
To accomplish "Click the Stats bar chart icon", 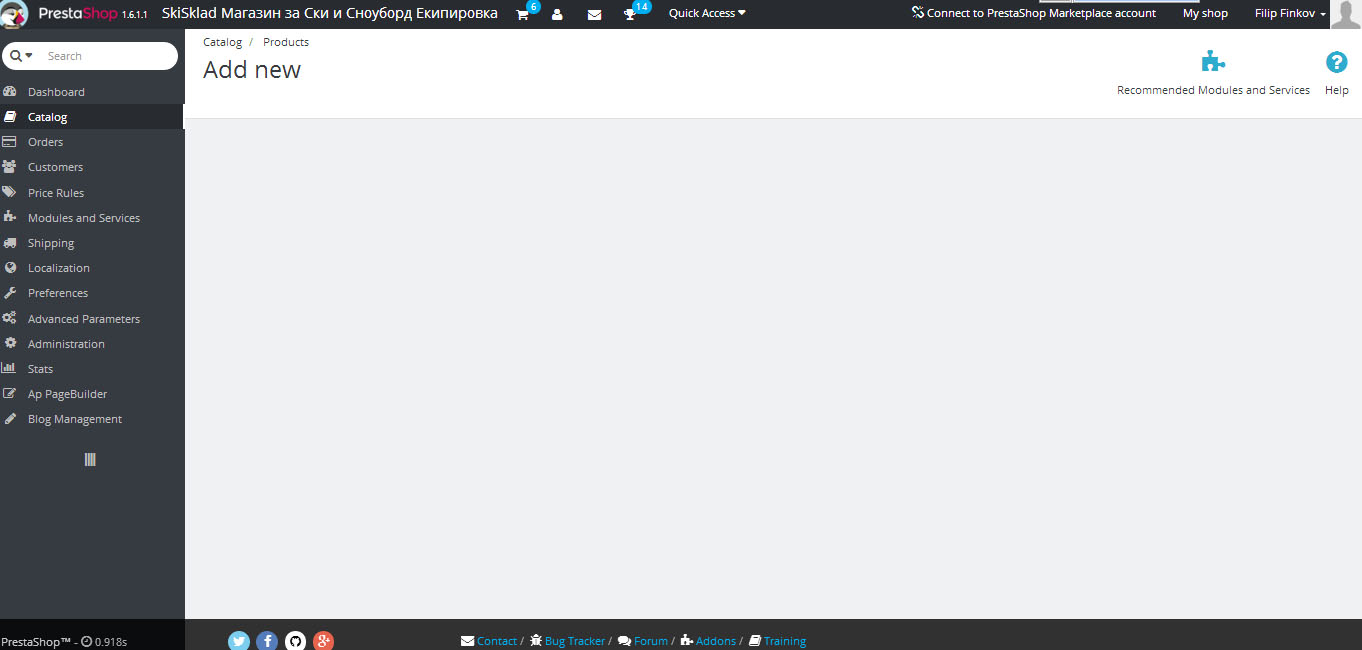I will 9,368.
